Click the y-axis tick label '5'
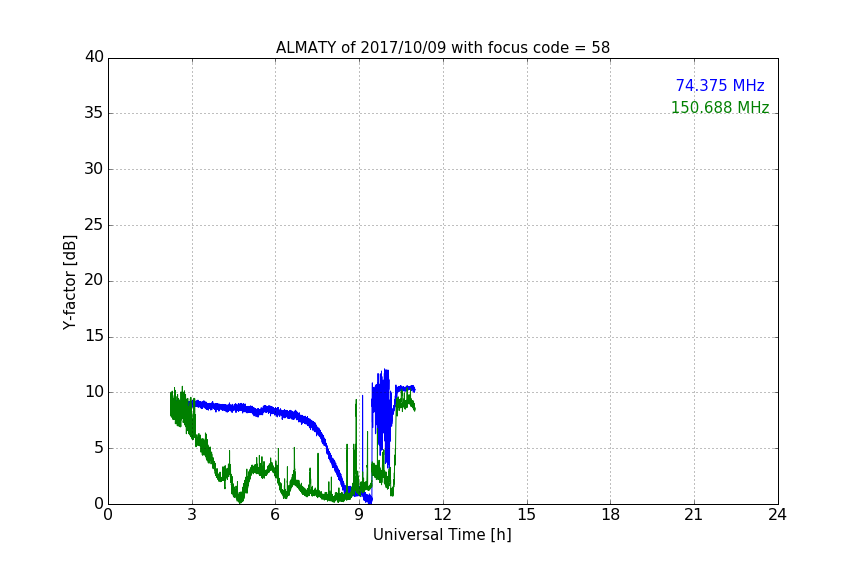The image size is (864, 576). (x=99, y=448)
